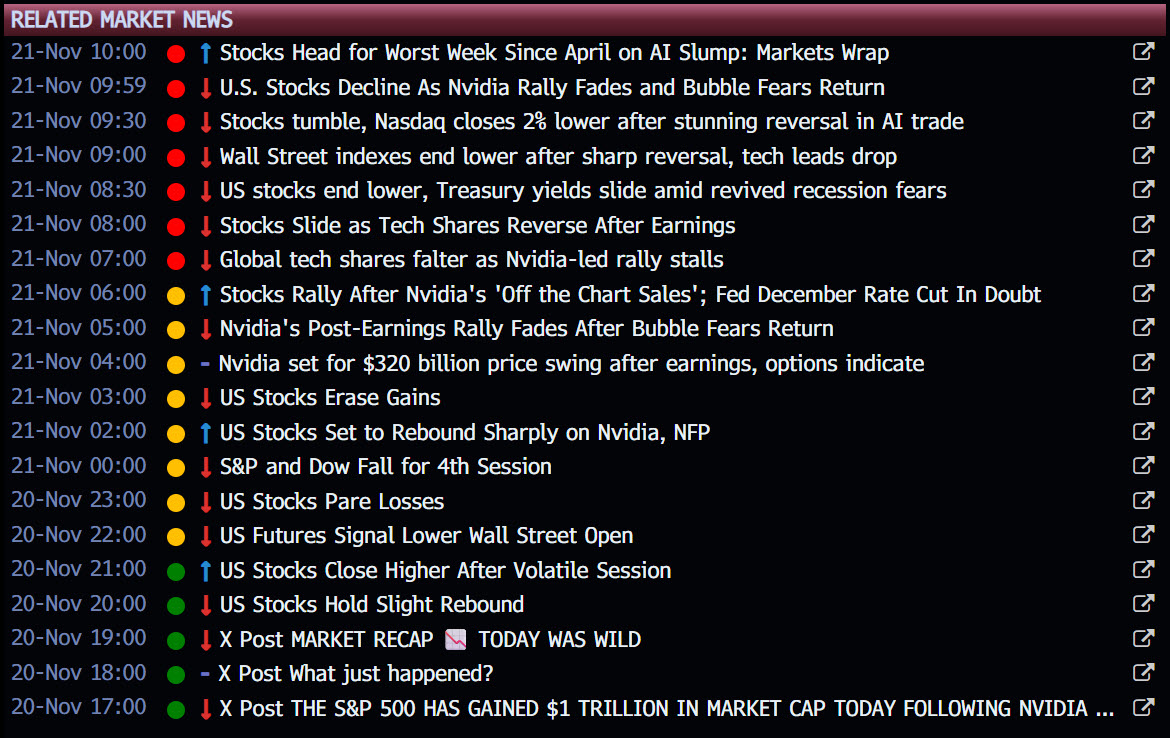The height and width of the screenshot is (738, 1170).
Task: Open 'X Post MARKET RECAP TODAY WAS WILD'
Action: coord(430,640)
